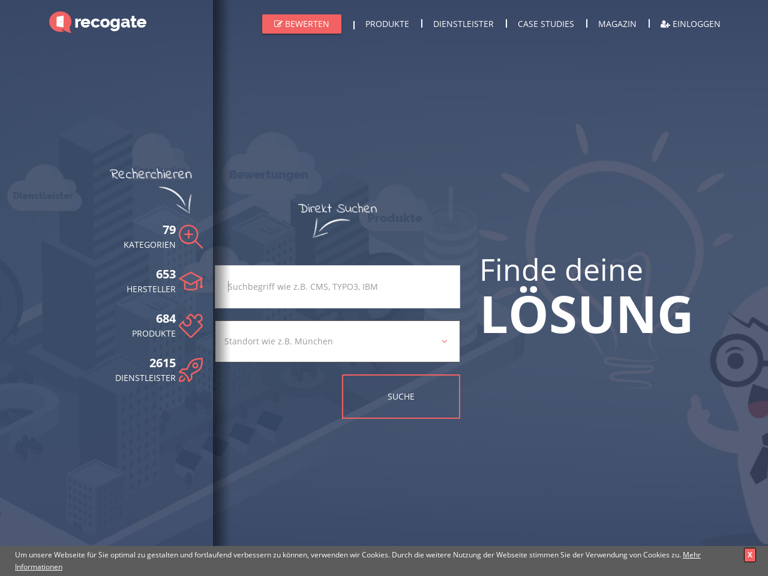
Task: Click the red chevron in Standort field
Action: click(444, 341)
